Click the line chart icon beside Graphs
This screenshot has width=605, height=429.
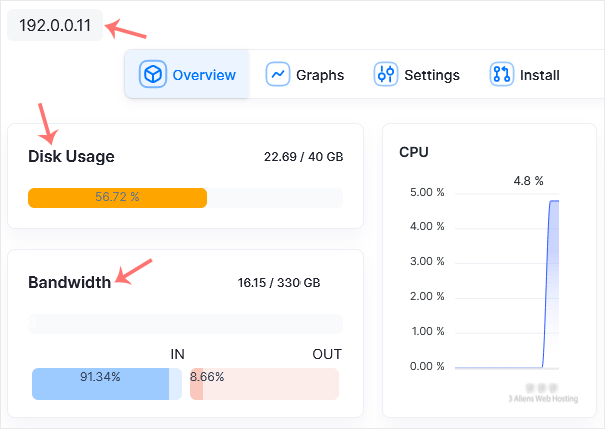pyautogui.click(x=277, y=75)
